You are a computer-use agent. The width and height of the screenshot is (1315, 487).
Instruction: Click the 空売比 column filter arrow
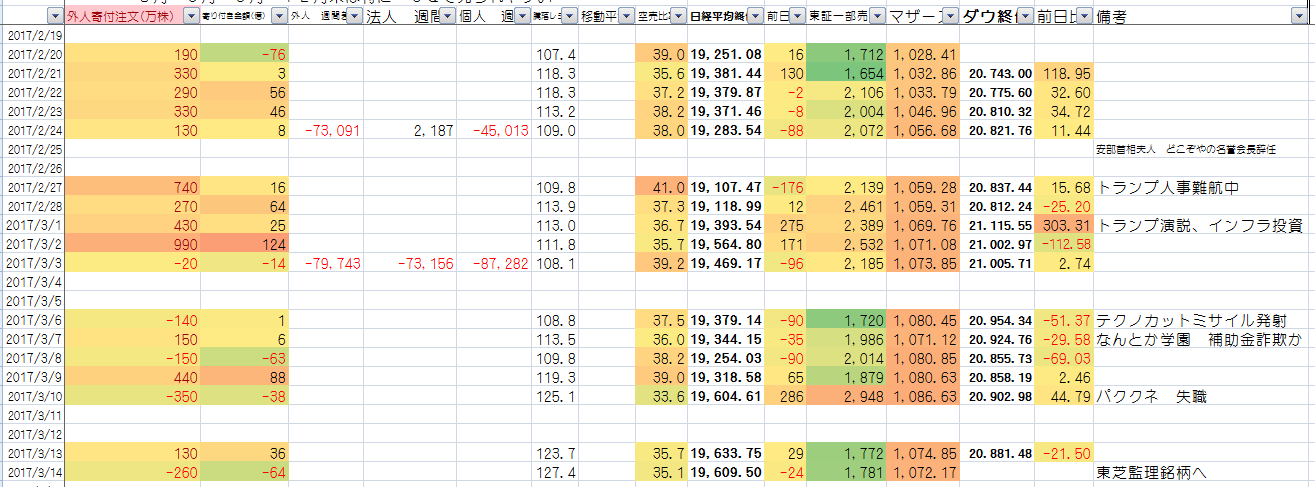pos(677,17)
